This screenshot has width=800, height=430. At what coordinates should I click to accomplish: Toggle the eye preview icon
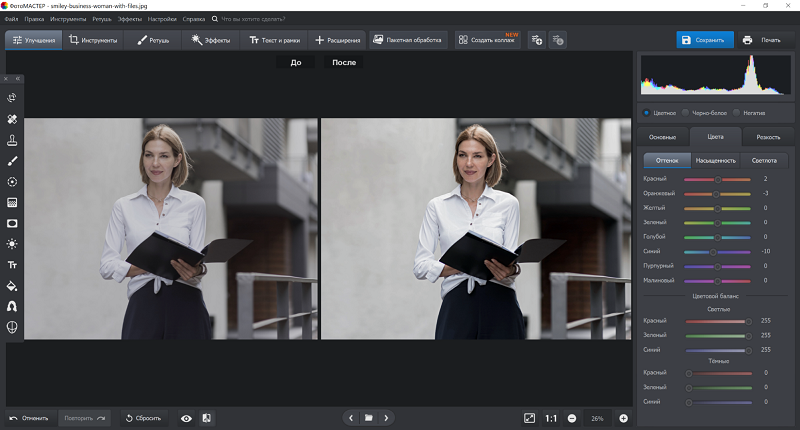click(186, 417)
